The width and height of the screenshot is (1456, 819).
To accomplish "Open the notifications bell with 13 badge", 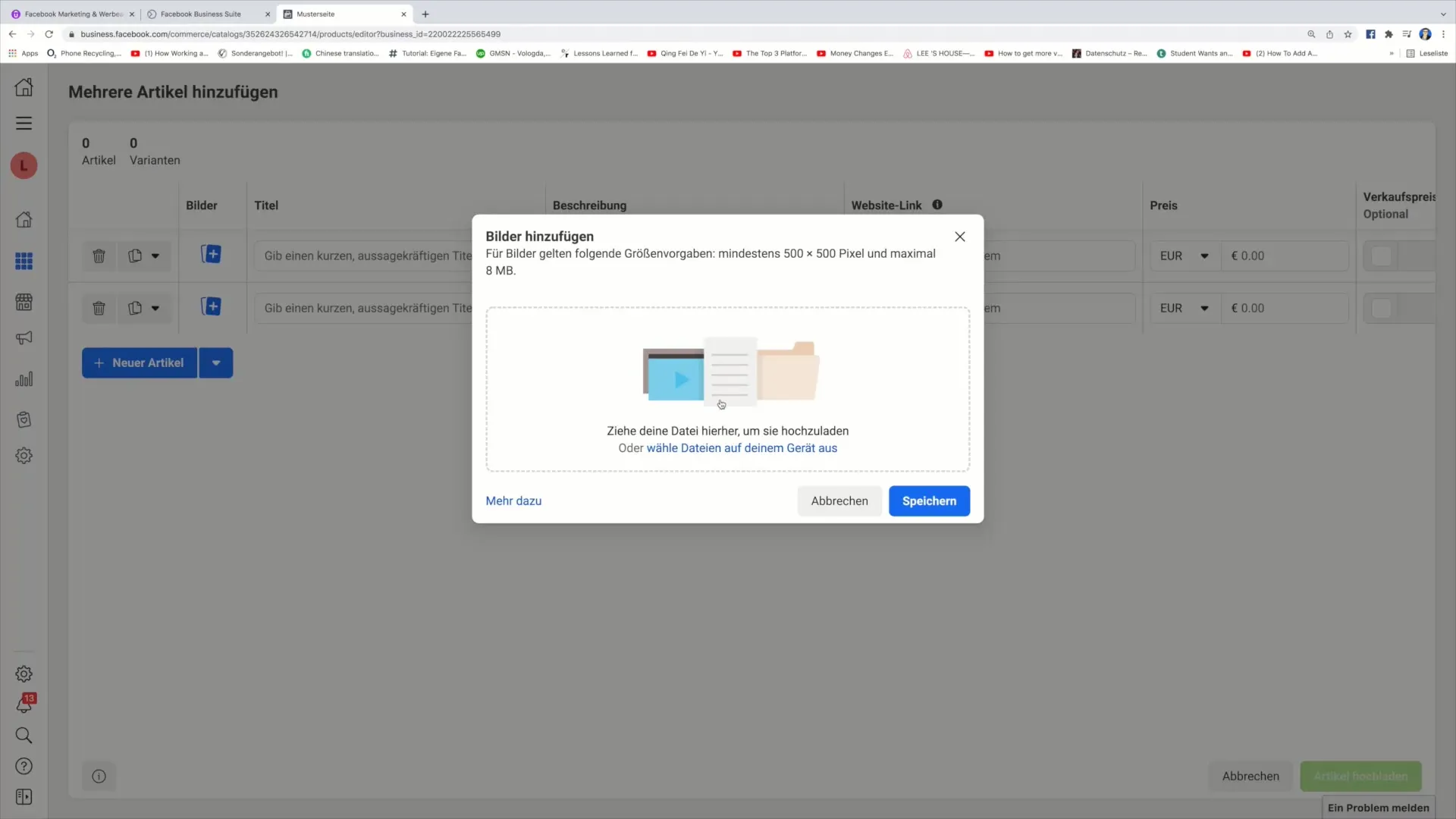I will tap(24, 704).
